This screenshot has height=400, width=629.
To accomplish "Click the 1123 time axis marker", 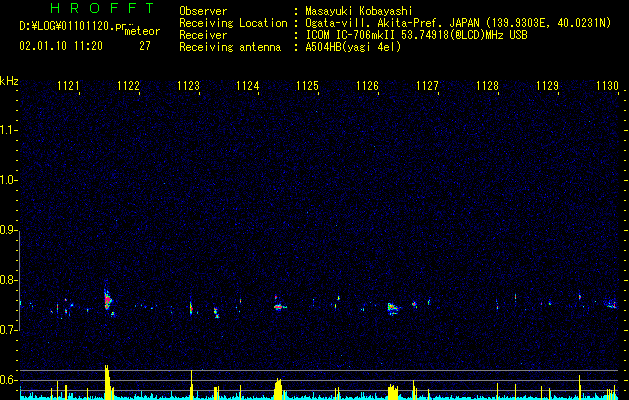I will 188,85.
